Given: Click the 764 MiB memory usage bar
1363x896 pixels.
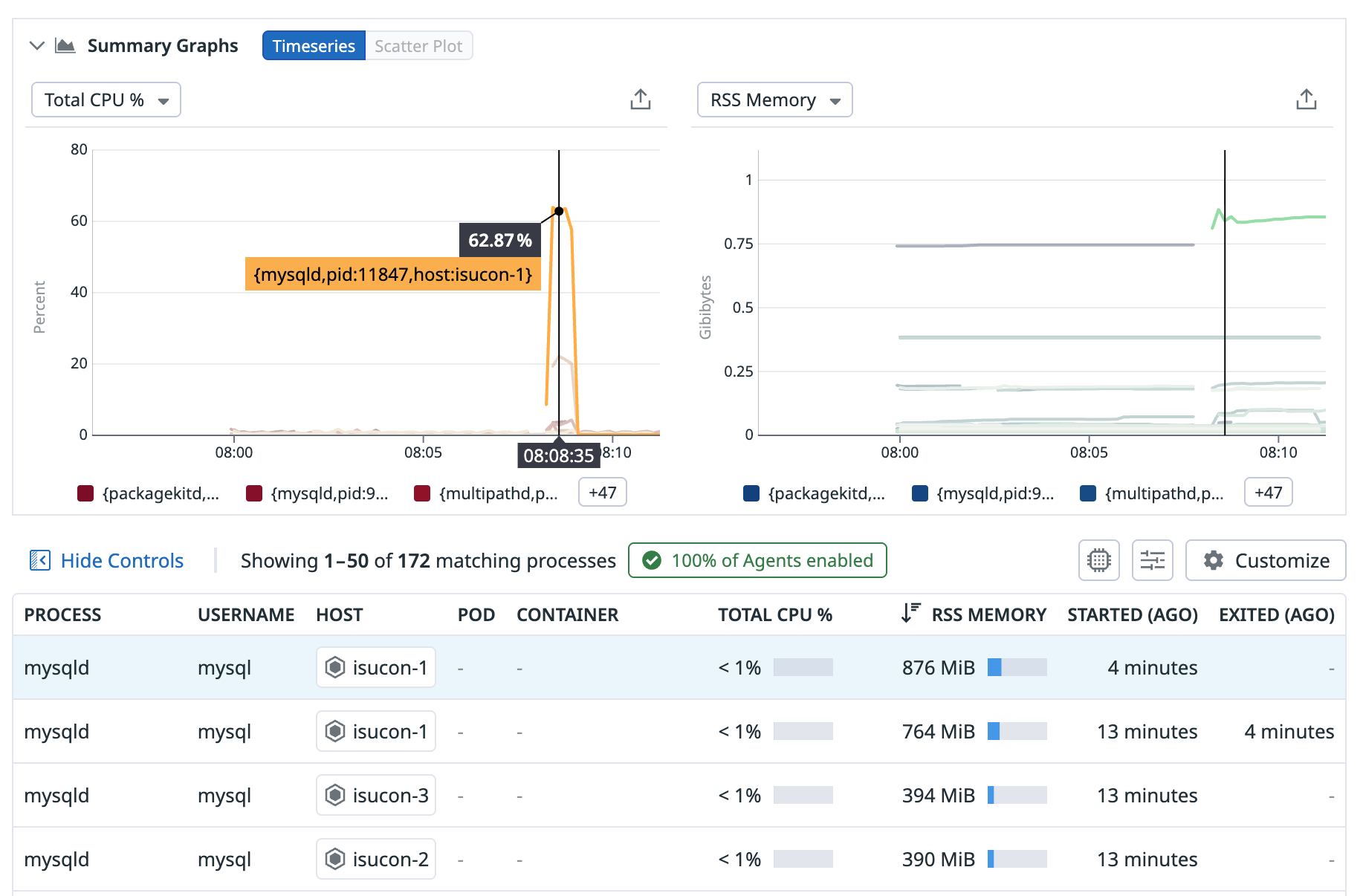Looking at the screenshot, I should tap(1017, 731).
